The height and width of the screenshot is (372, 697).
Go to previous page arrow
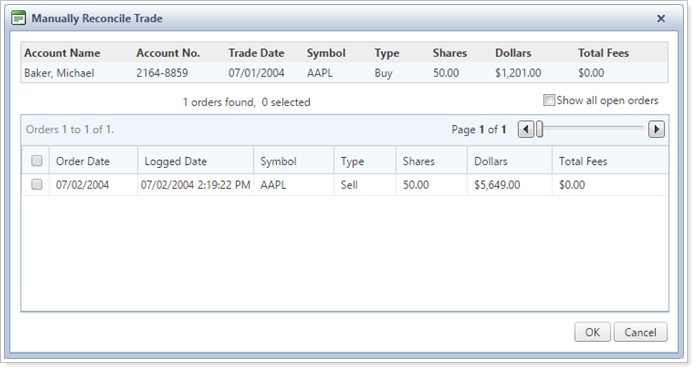(x=526, y=130)
